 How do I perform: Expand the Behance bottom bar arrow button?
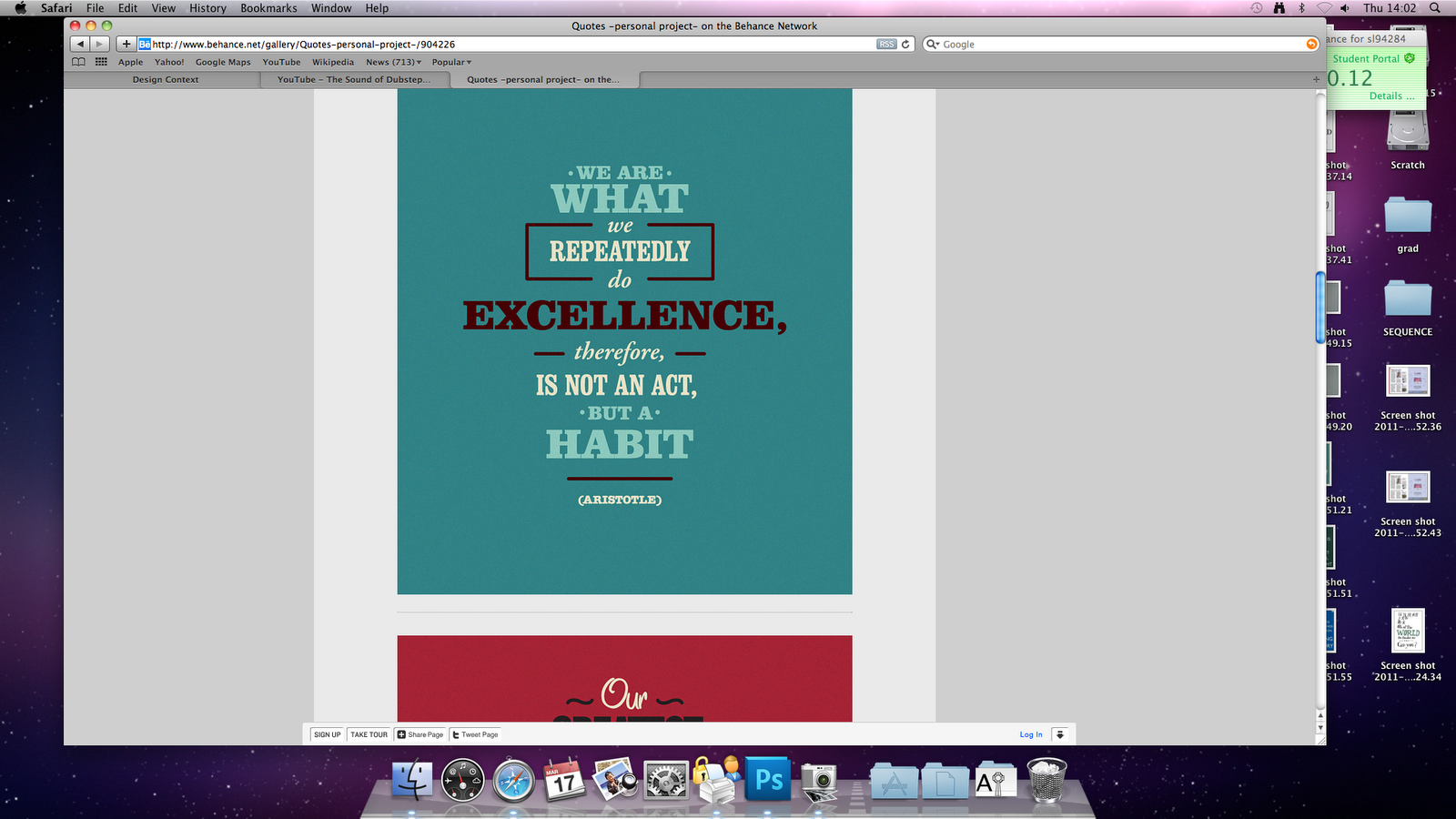(1059, 734)
